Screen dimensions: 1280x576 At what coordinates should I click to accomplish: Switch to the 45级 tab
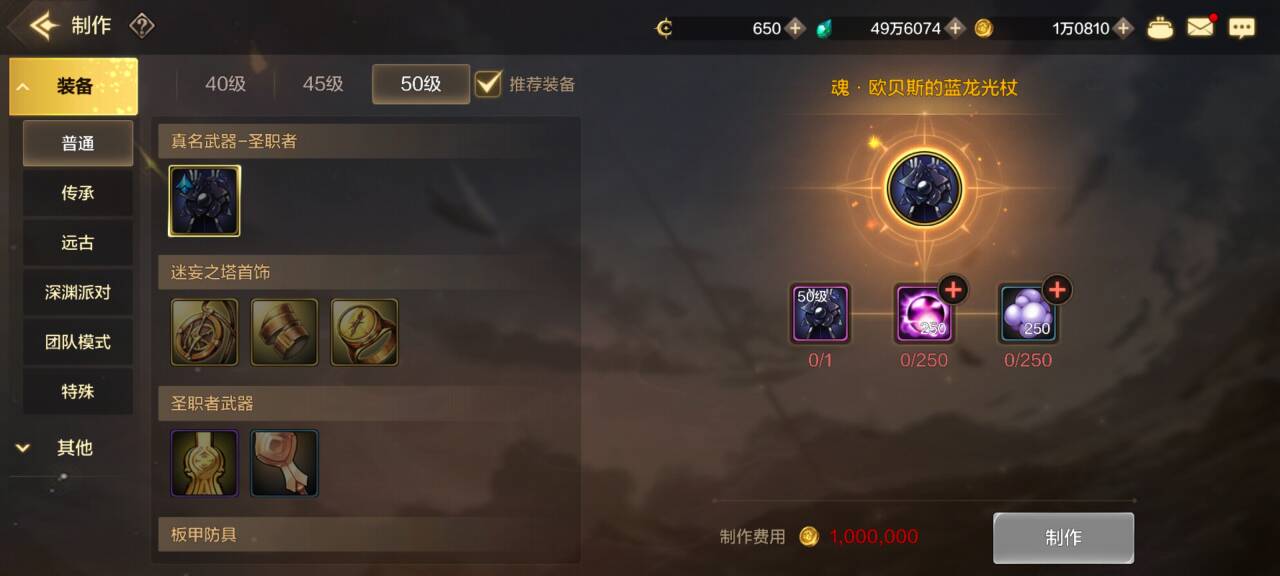323,84
